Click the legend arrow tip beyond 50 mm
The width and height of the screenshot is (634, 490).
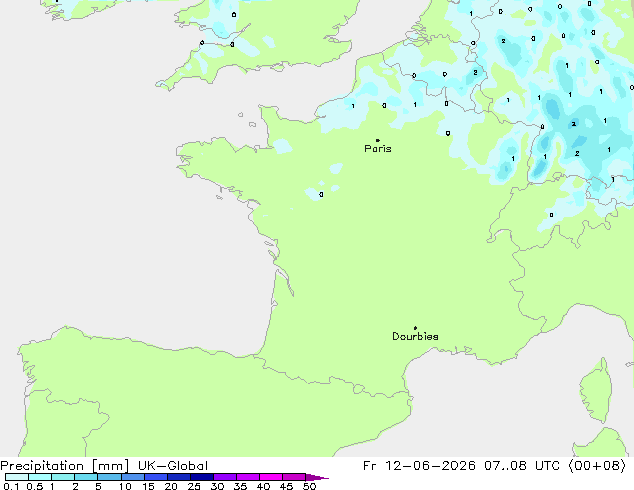[x=317, y=477]
